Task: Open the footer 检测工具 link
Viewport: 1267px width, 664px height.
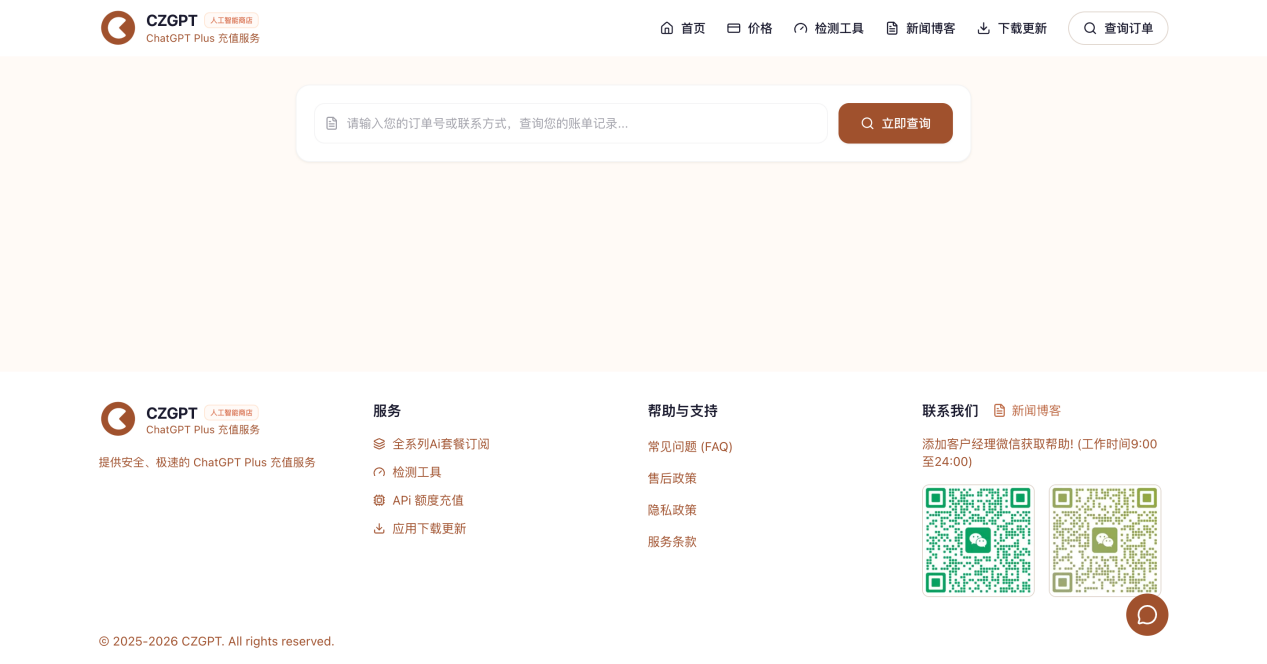Action: pos(407,472)
